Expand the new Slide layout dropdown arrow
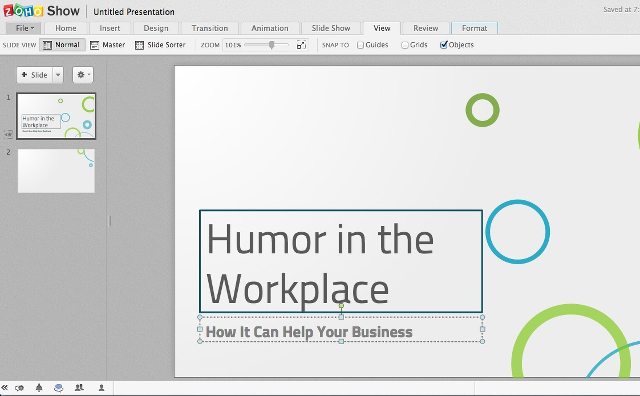The image size is (640, 396). tap(58, 75)
